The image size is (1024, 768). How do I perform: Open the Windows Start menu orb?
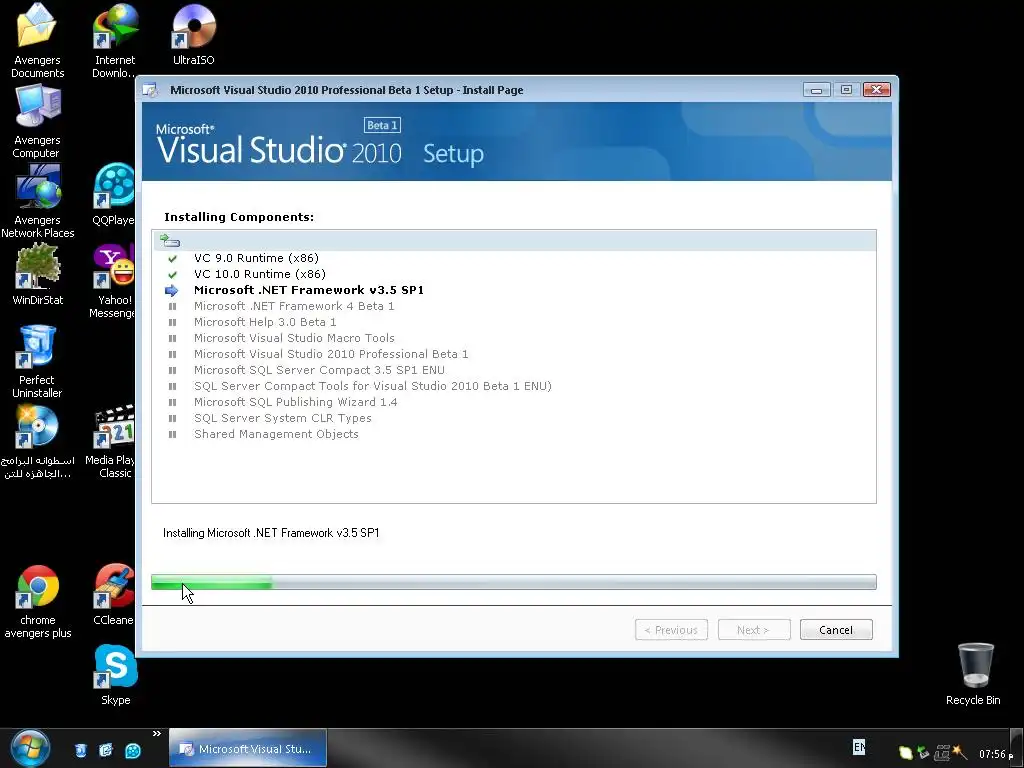tap(30, 748)
